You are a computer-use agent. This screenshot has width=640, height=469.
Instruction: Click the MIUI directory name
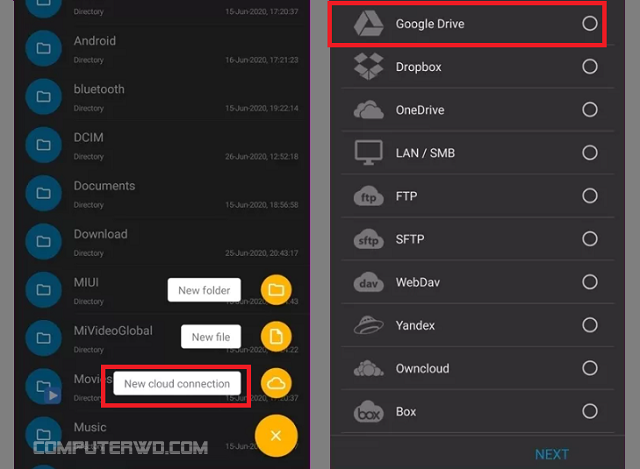pos(86,282)
